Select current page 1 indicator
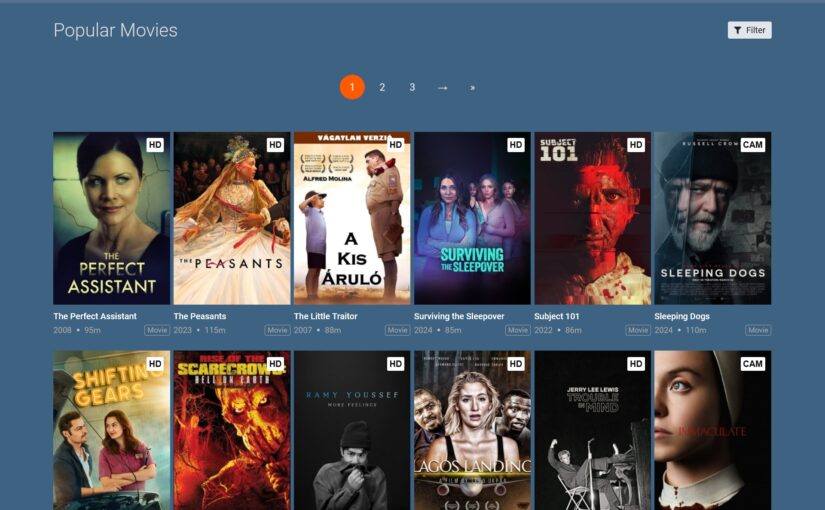 [352, 88]
